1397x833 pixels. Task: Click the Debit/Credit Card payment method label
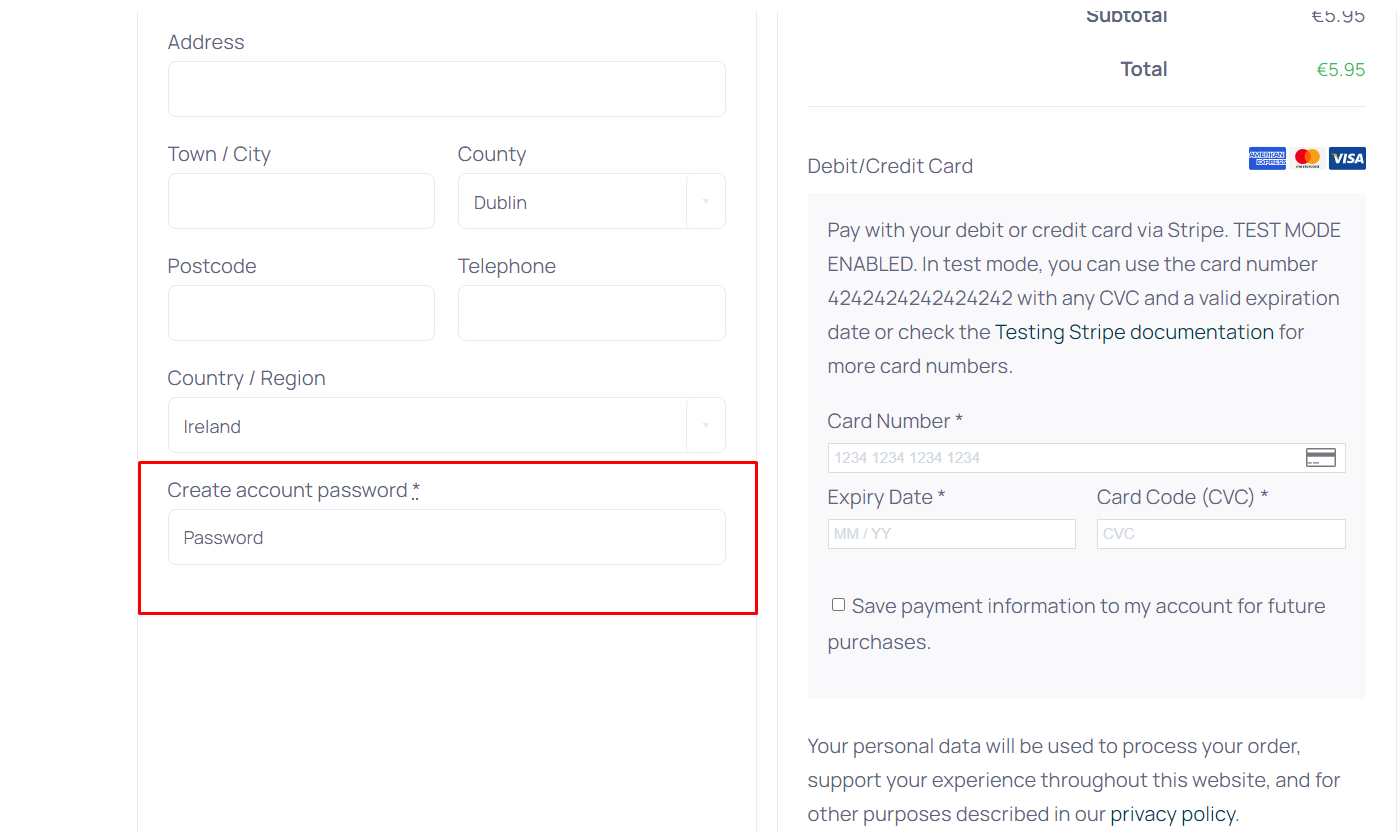pyautogui.click(x=890, y=166)
